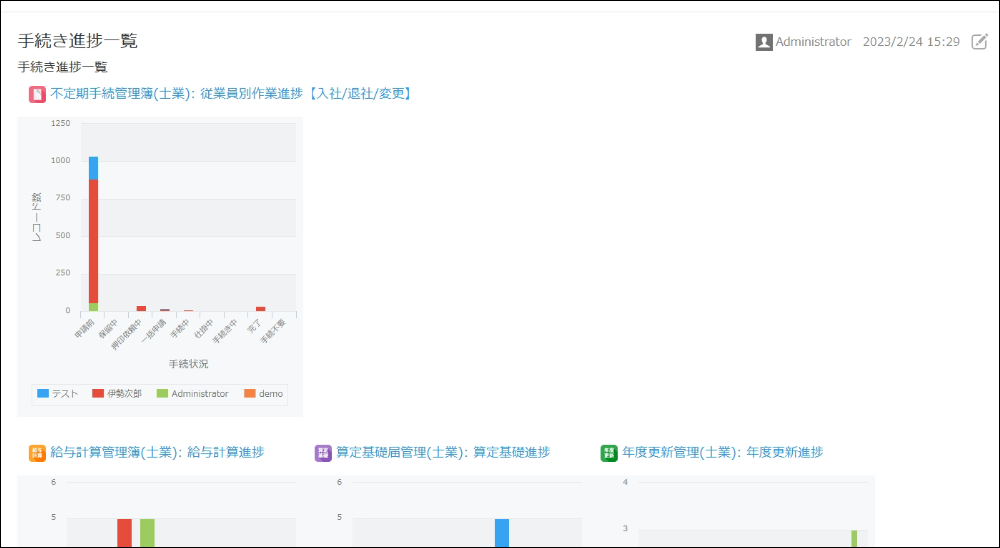Image resolution: width=1000 pixels, height=548 pixels.
Task: Open 不定期手続管理簿(士業) 従業員別作業進捗 link
Action: [x=232, y=94]
